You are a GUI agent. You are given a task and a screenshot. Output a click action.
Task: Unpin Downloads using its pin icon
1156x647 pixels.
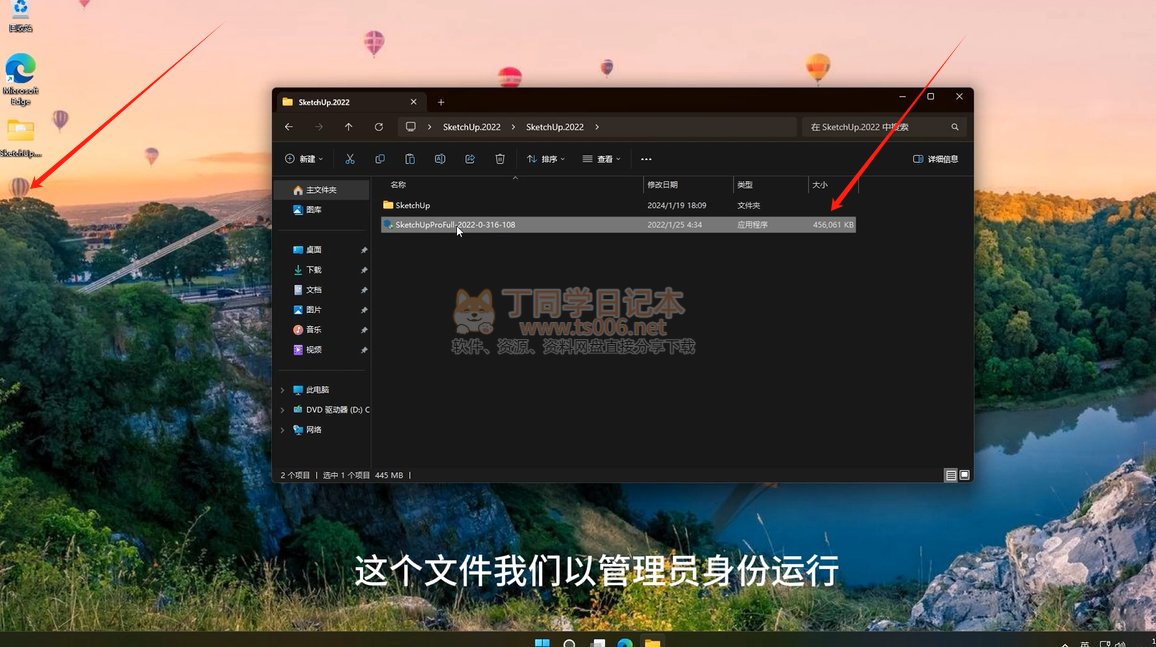coord(363,270)
